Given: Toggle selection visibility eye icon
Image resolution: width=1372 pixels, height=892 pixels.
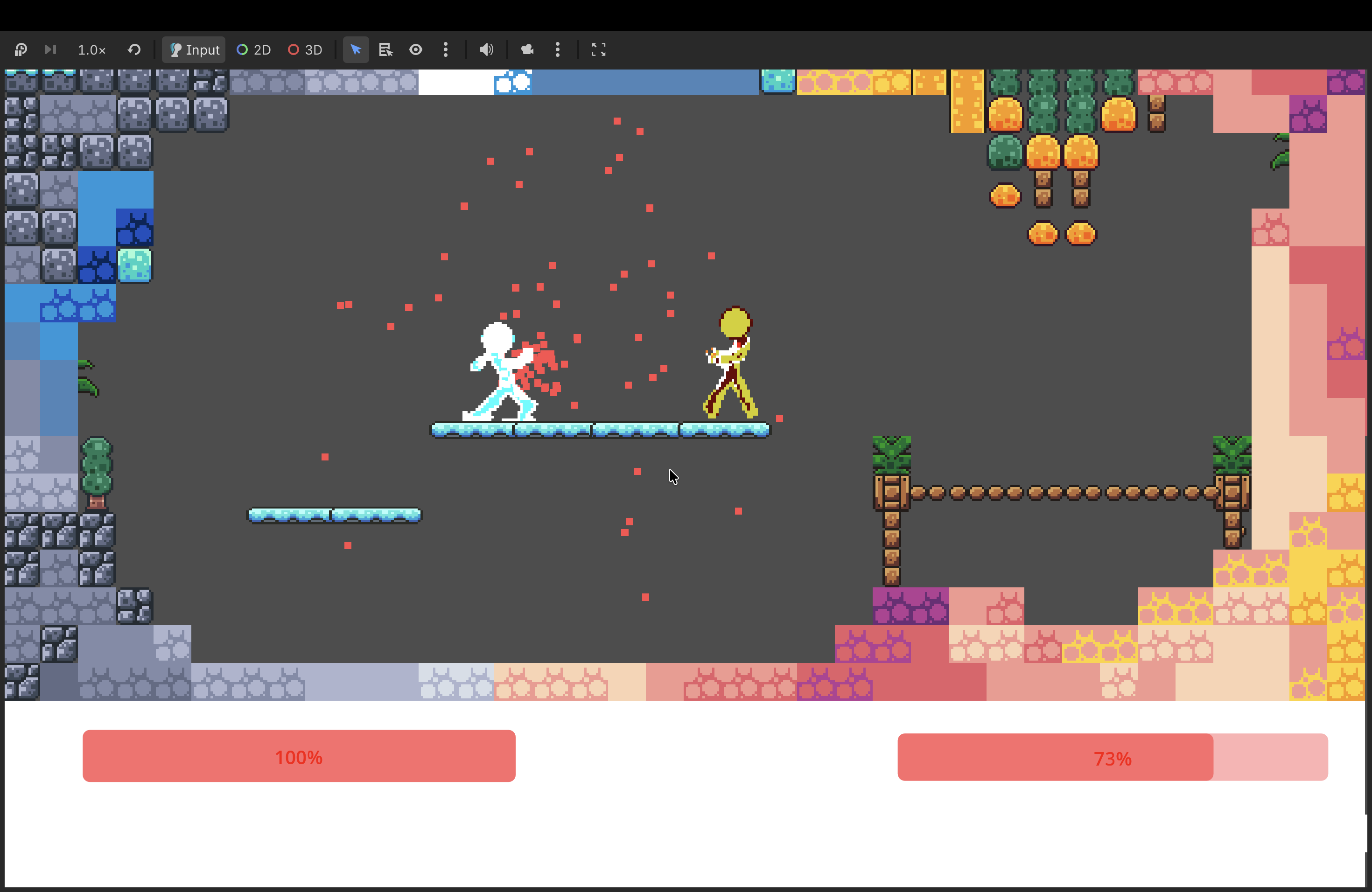Looking at the screenshot, I should click(x=416, y=50).
